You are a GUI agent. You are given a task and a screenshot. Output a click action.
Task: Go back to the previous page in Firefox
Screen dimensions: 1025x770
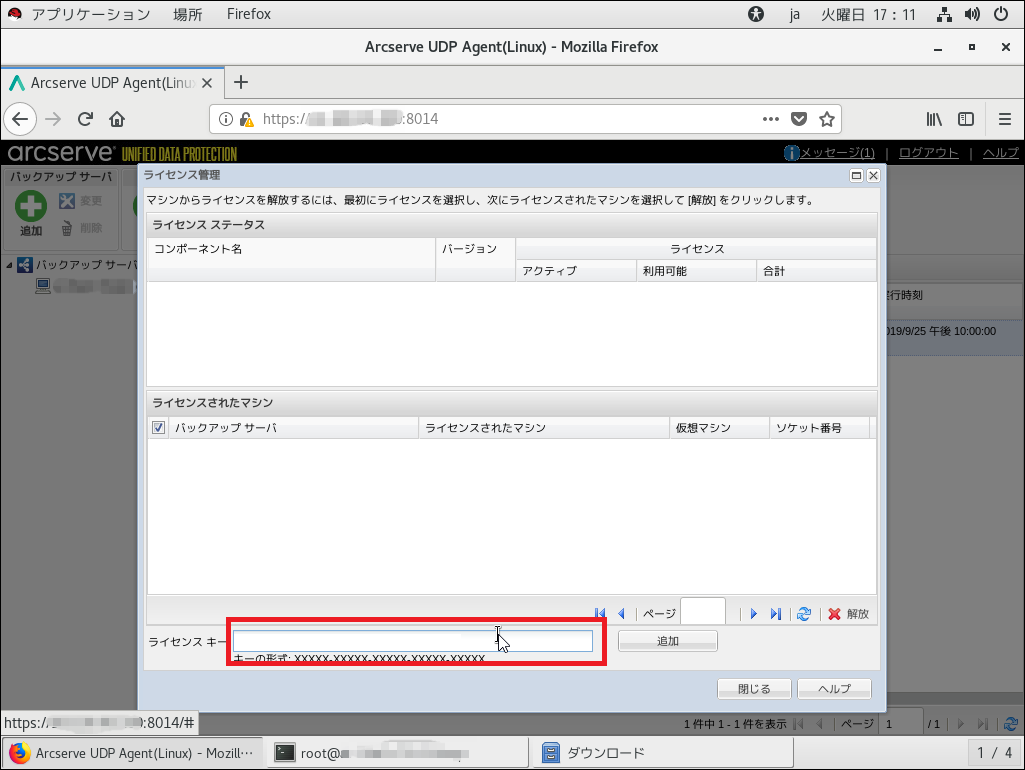click(x=20, y=119)
